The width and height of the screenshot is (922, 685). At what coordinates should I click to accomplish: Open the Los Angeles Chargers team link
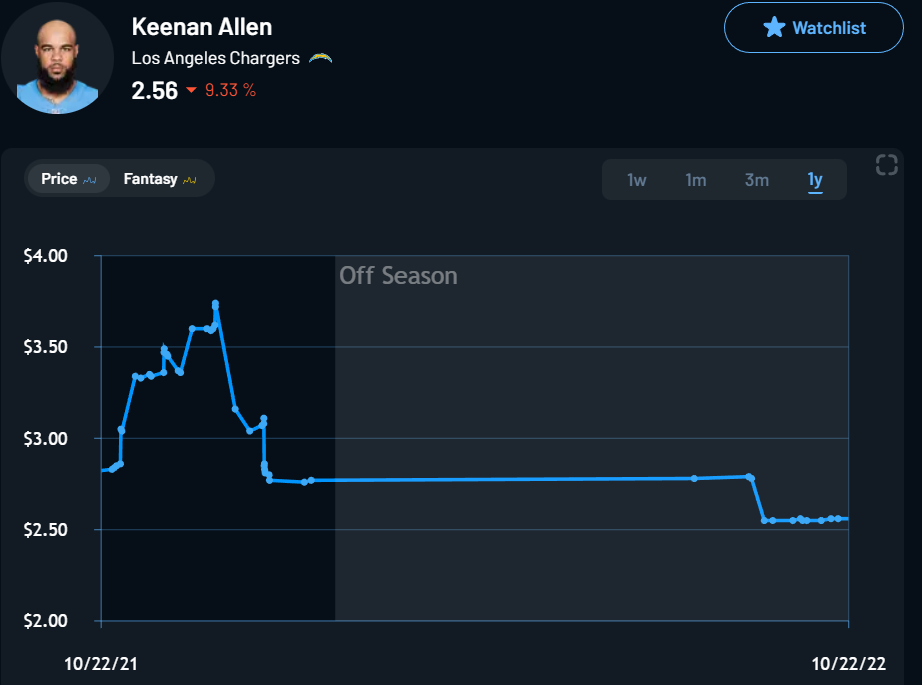pos(215,58)
